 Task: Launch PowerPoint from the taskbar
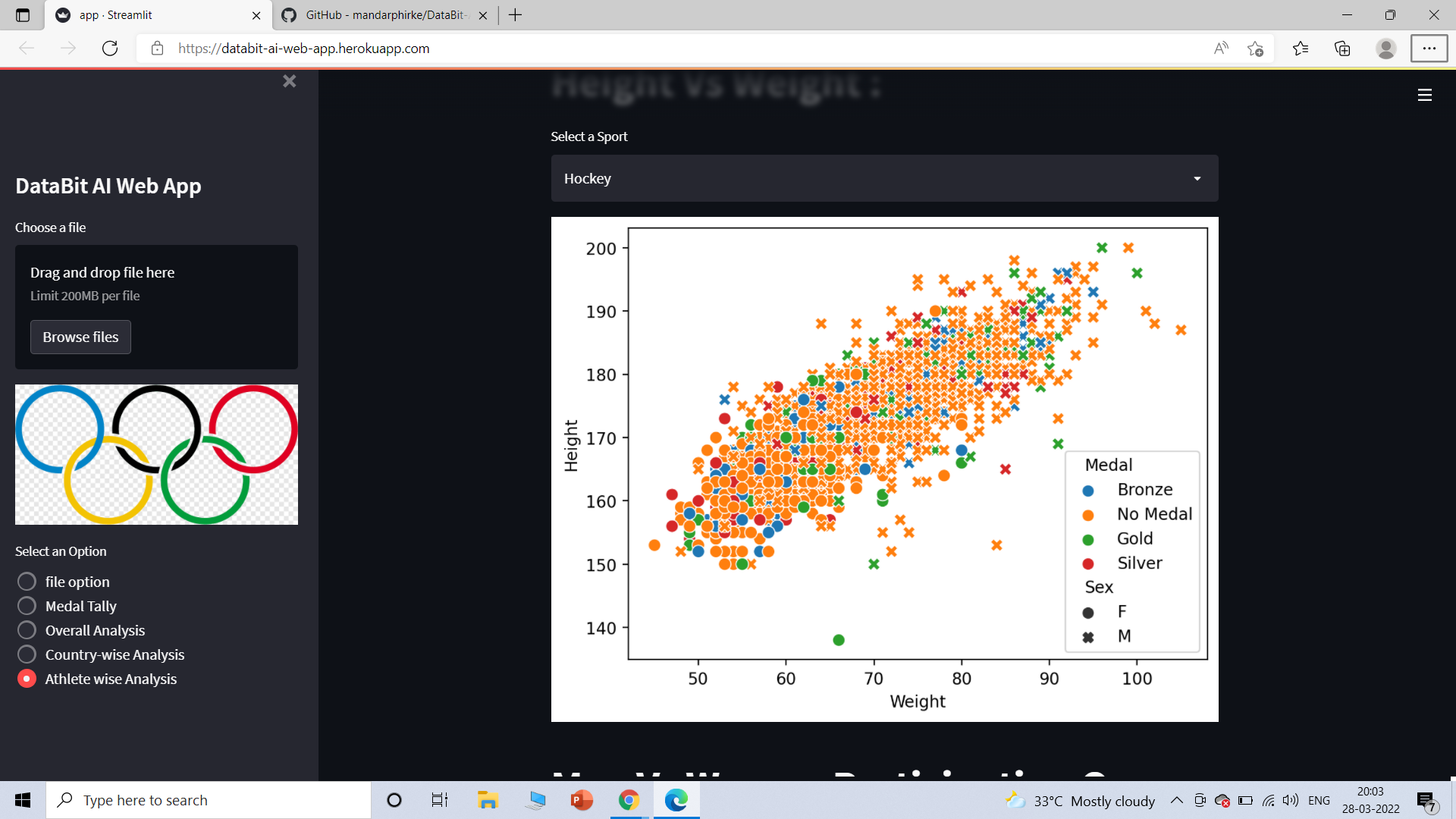pos(582,800)
